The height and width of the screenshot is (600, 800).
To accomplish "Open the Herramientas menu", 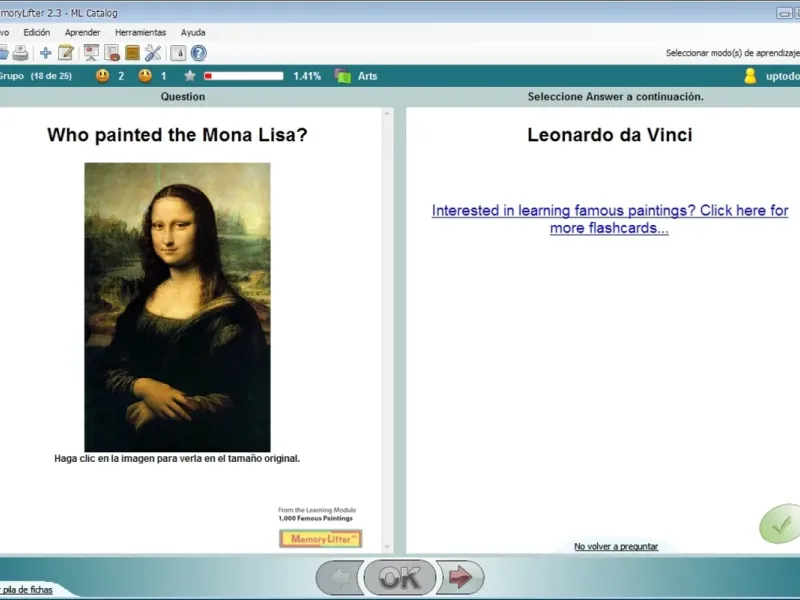I will coord(140,32).
